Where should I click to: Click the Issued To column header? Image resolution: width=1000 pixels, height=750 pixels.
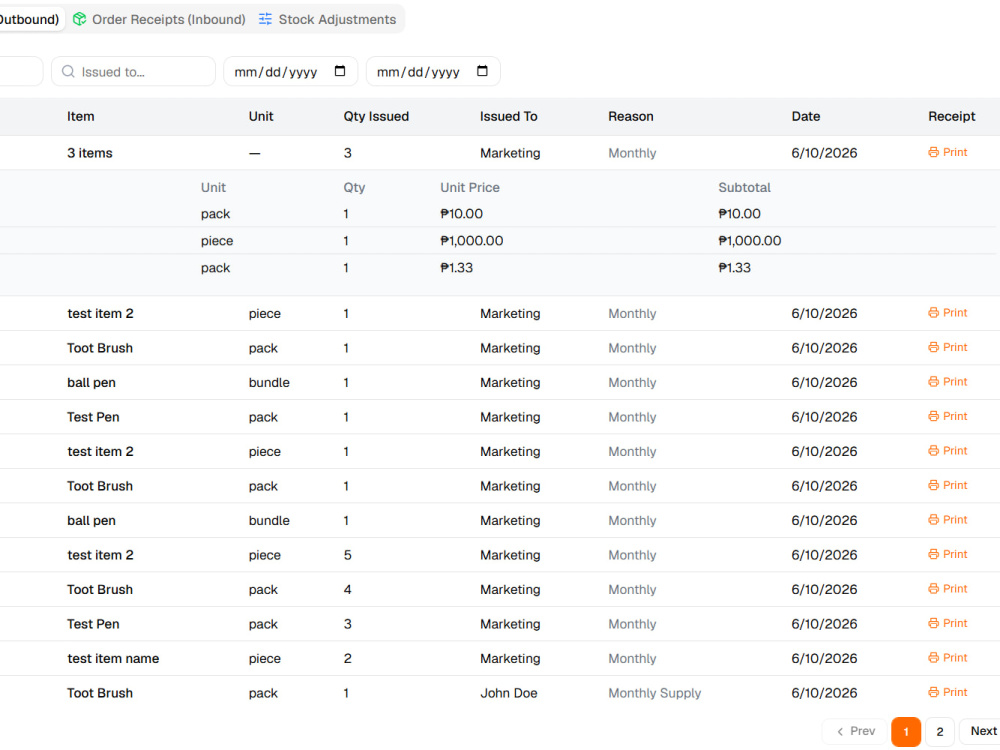tap(509, 117)
